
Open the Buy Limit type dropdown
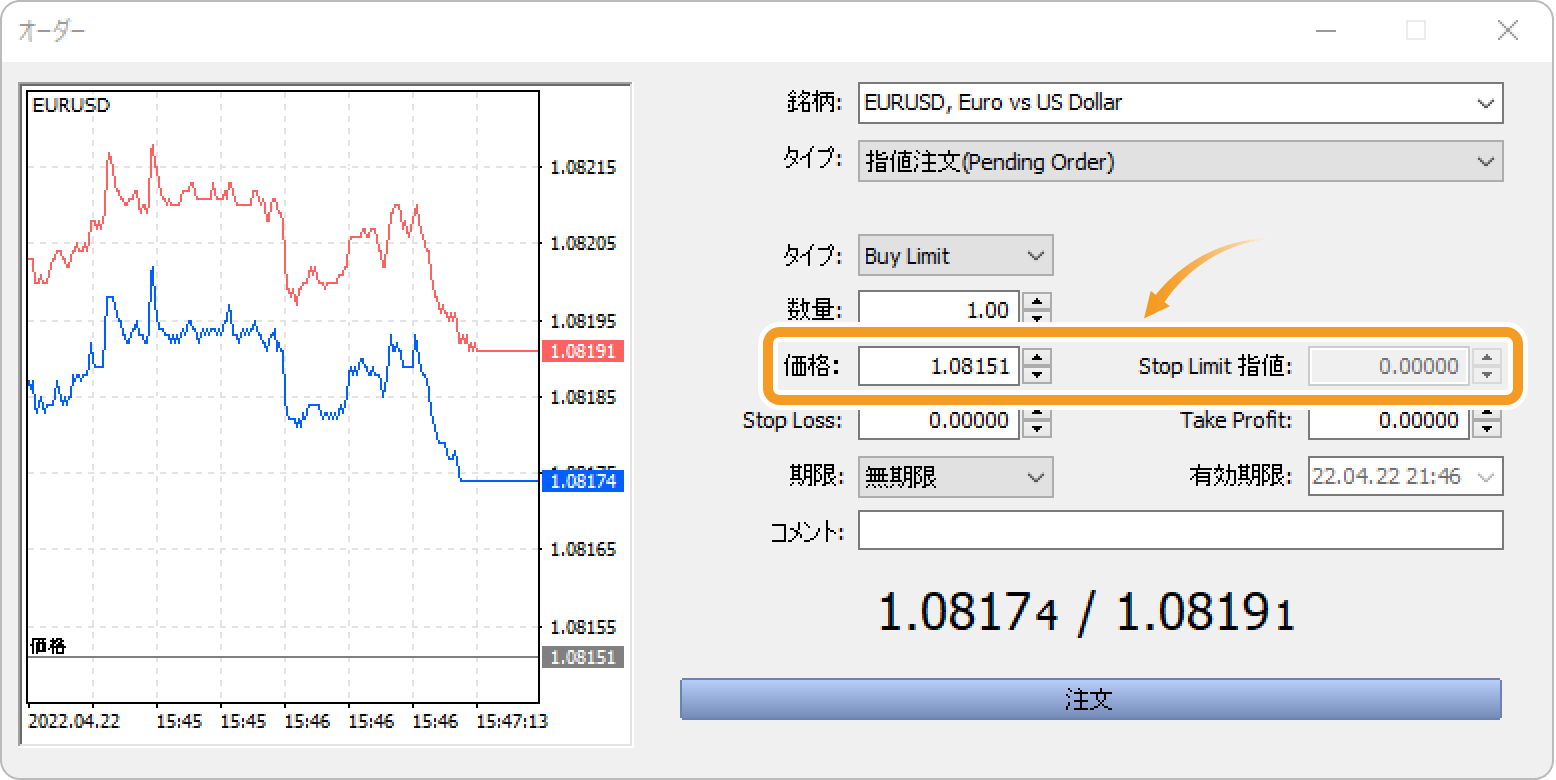[955, 256]
